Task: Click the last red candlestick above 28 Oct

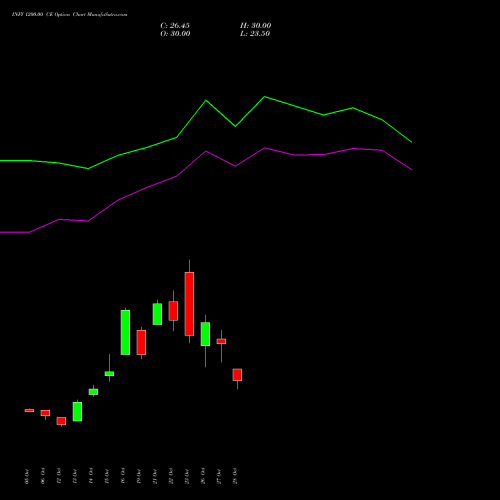Action: click(x=237, y=375)
